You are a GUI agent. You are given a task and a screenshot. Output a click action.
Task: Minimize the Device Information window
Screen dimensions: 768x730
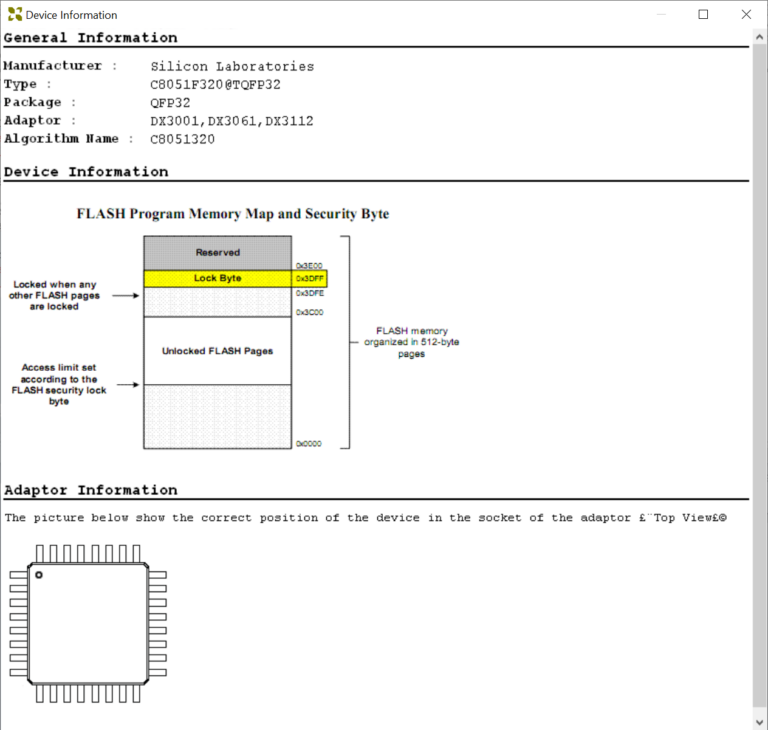pos(661,15)
